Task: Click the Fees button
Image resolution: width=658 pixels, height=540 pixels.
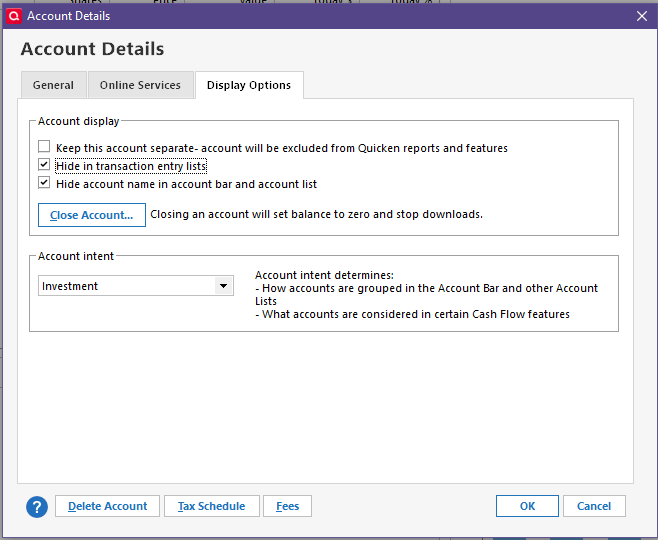Action: tap(287, 506)
